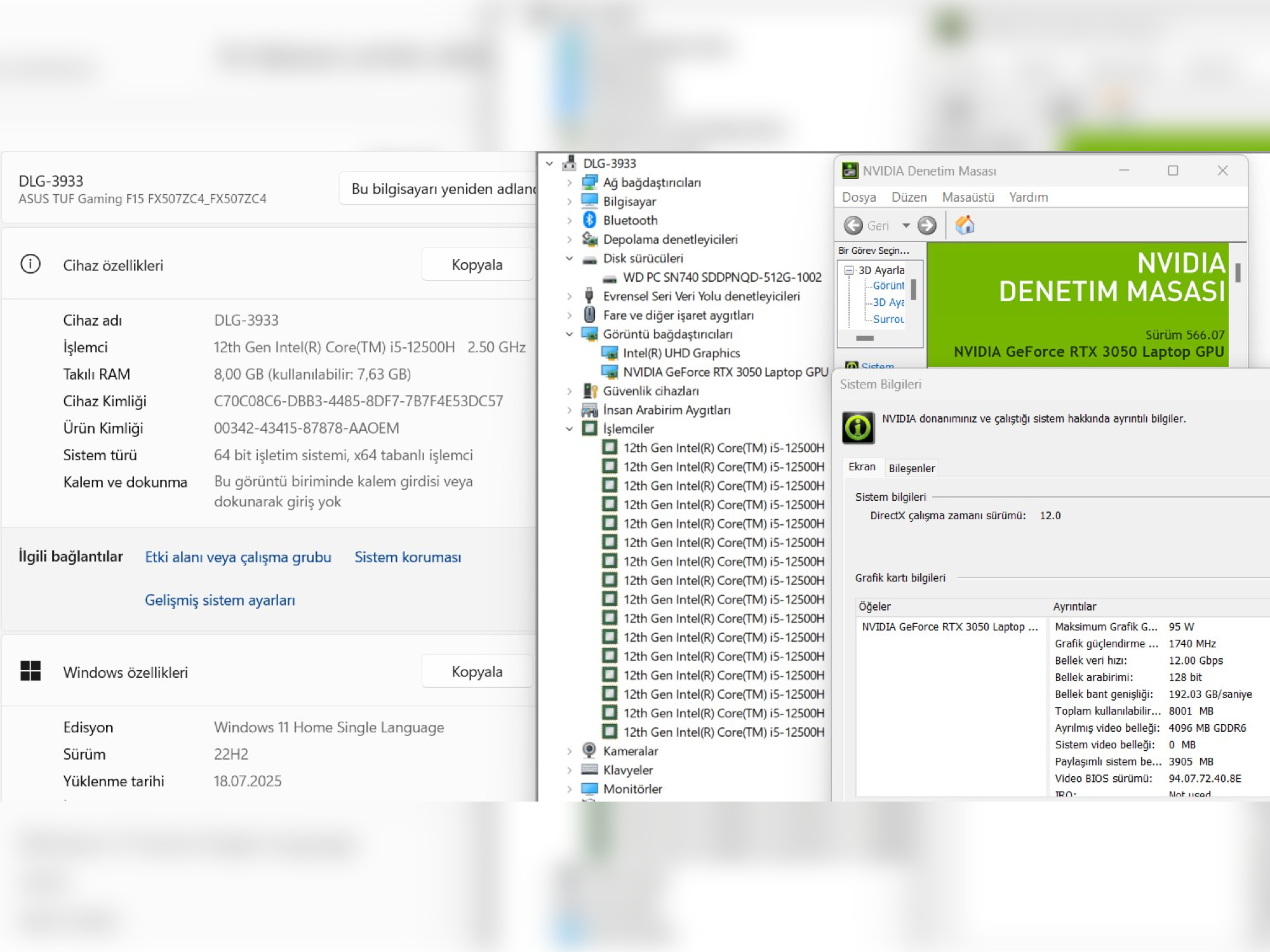Click the İşlemciler chip icon
1270x952 pixels.
point(589,428)
